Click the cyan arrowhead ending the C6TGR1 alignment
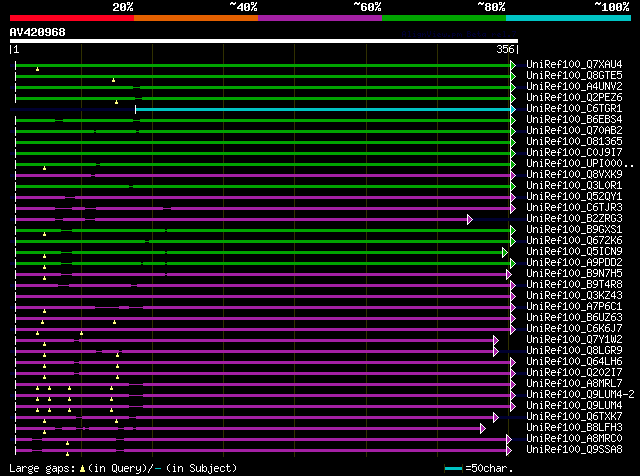This screenshot has width=640, height=476. [x=513, y=109]
